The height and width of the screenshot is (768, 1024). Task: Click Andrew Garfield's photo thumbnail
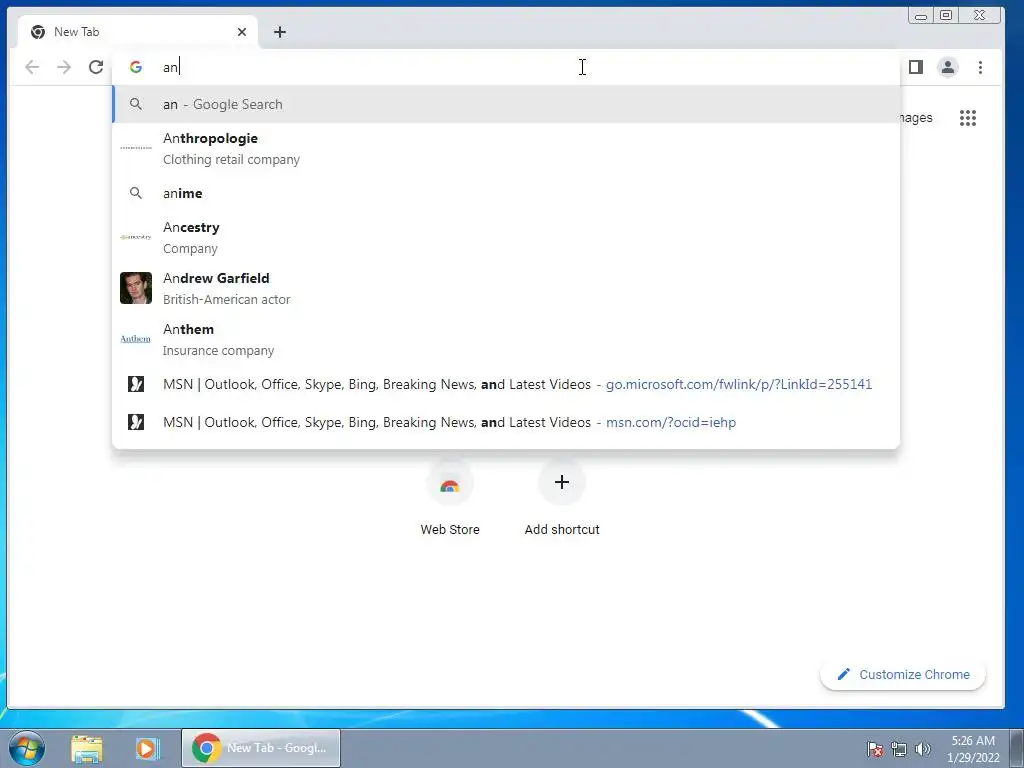136,288
